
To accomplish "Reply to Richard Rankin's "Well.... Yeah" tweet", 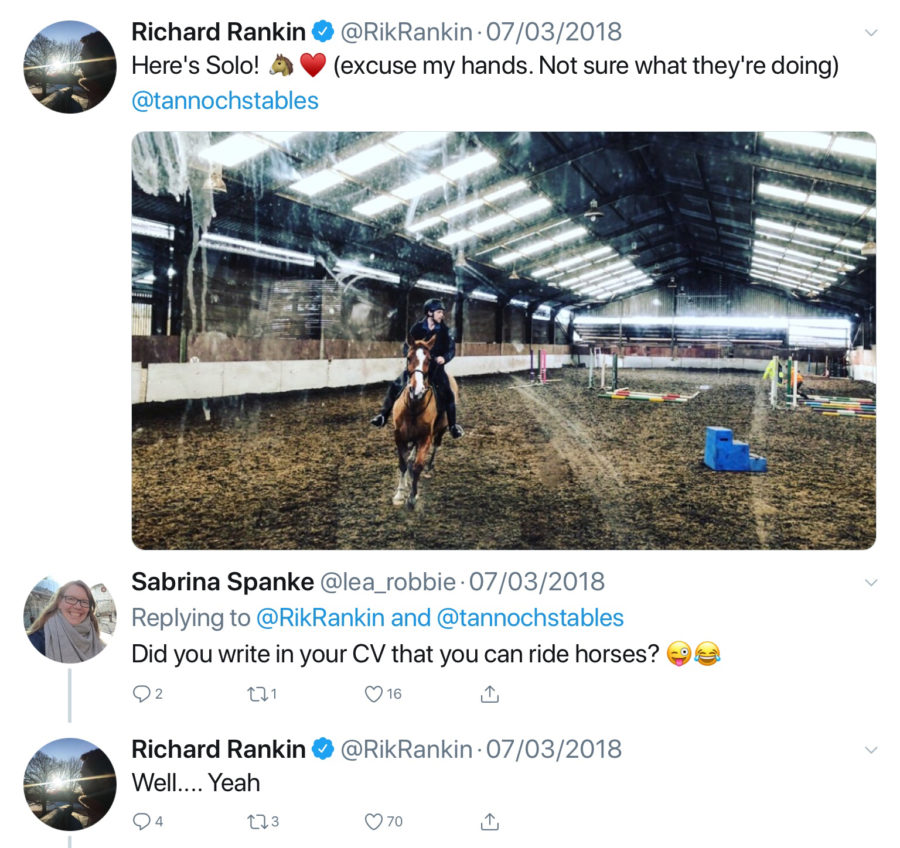I will (140, 821).
